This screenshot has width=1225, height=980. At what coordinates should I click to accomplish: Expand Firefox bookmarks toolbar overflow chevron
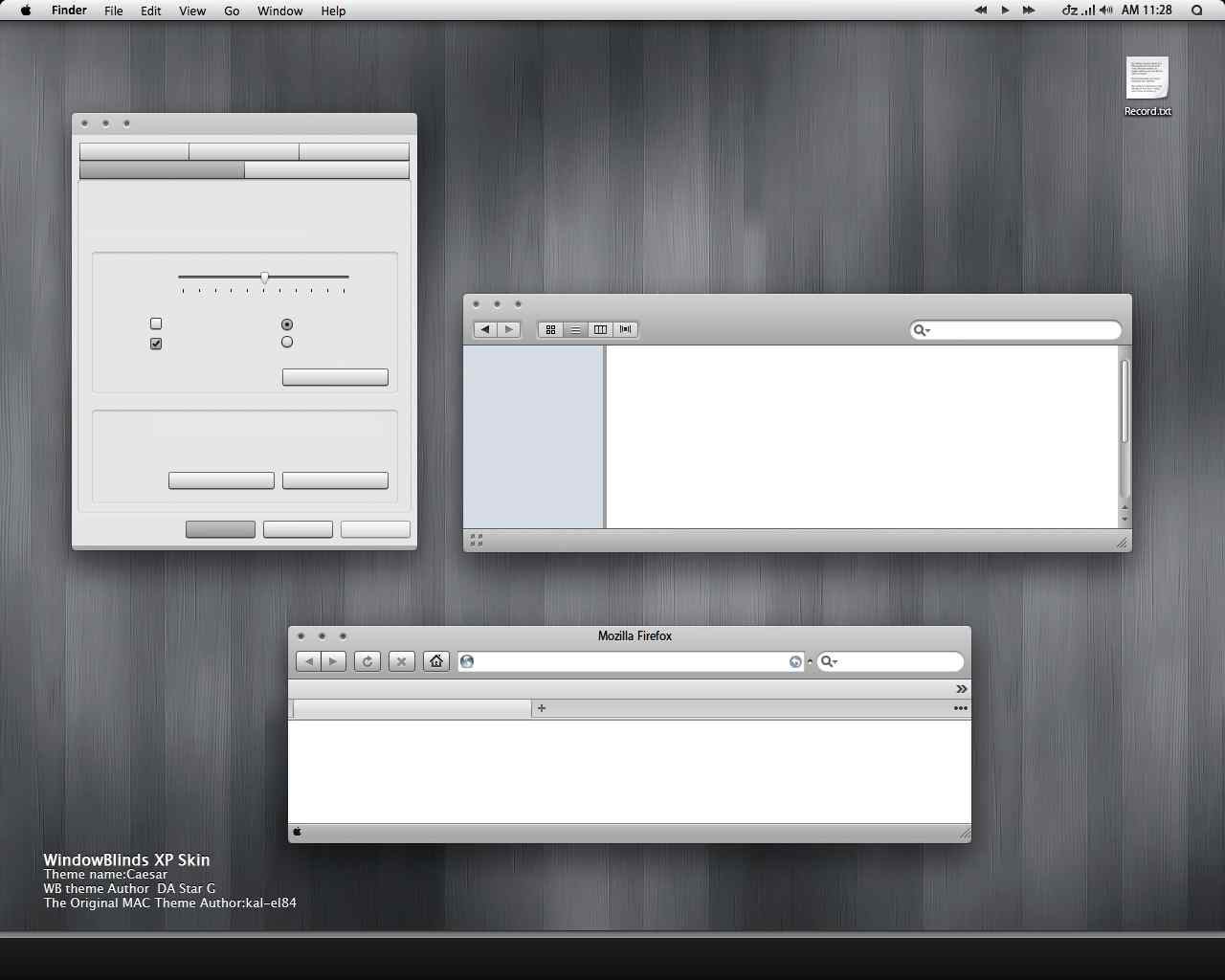962,689
